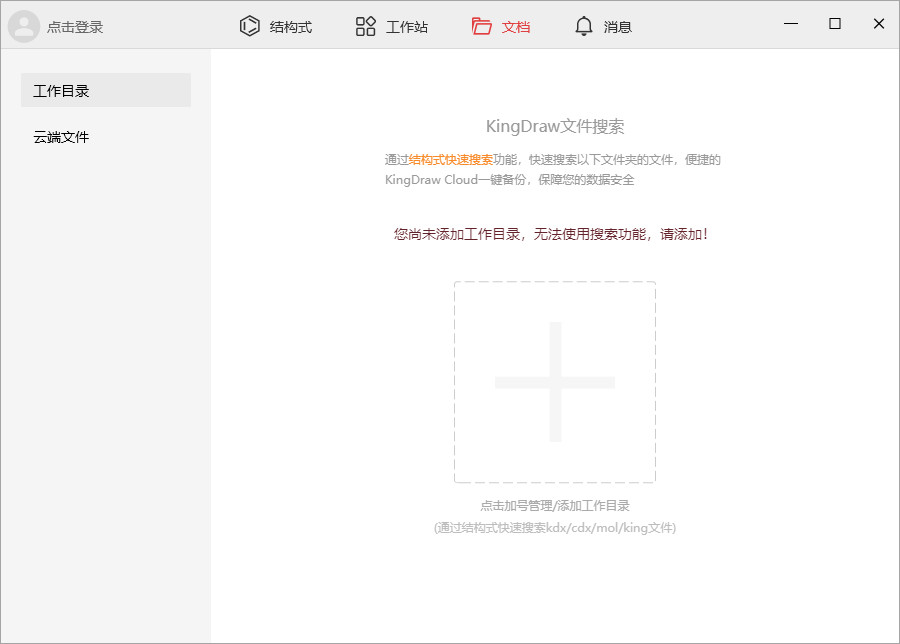Viewport: 900px width, 644px height.
Task: Click the 结构式 hexagon icon
Action: 250,26
